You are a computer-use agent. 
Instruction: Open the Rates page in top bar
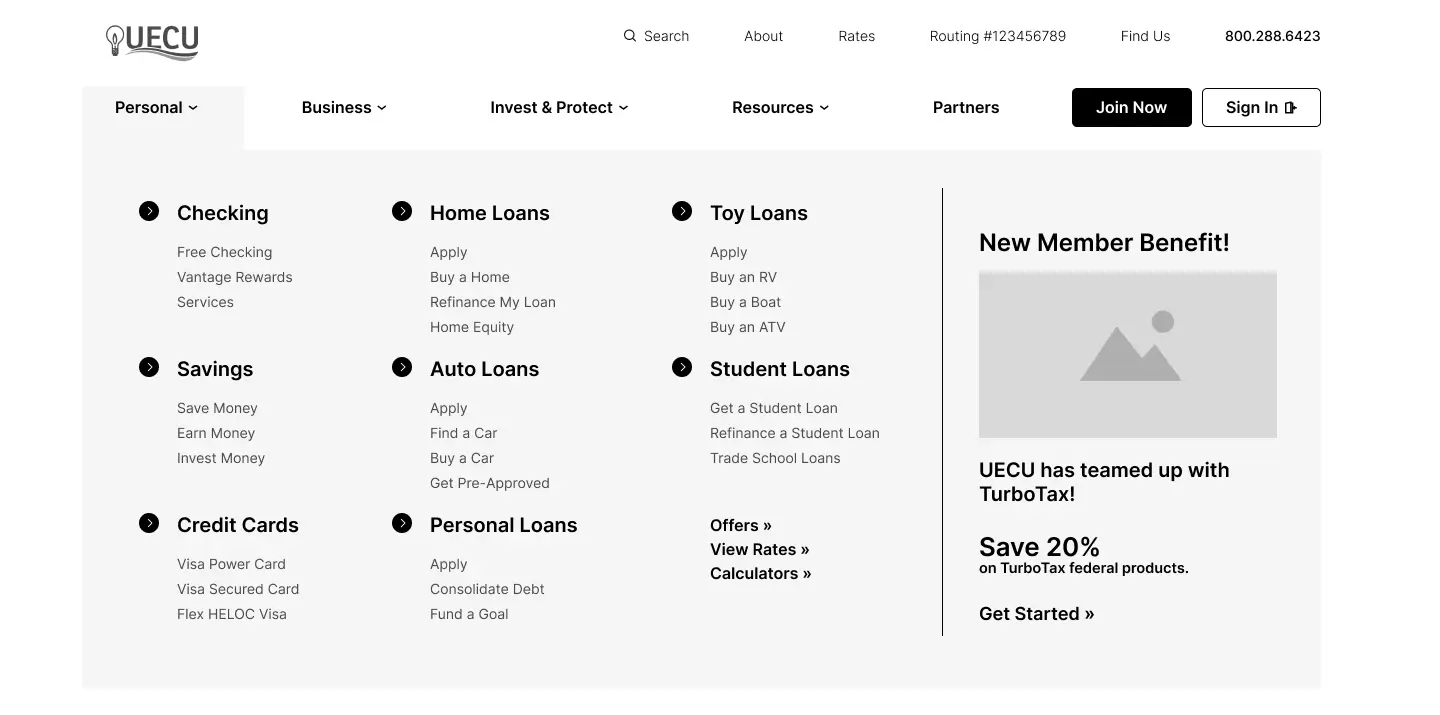click(857, 36)
